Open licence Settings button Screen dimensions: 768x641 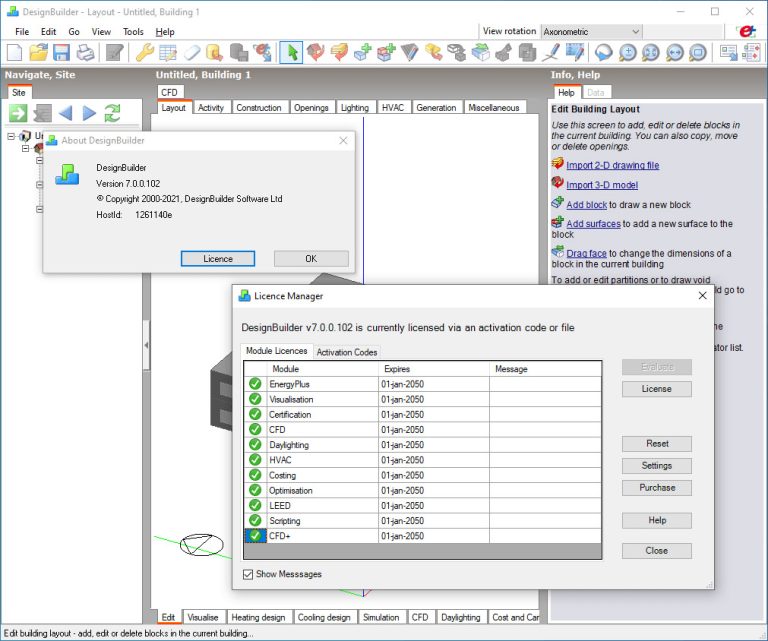pos(656,466)
